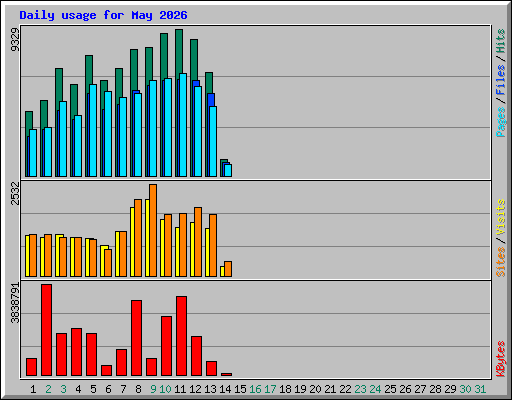512x400 pixels.
Task: Click day 28 on the date axis
Action: [435, 389]
